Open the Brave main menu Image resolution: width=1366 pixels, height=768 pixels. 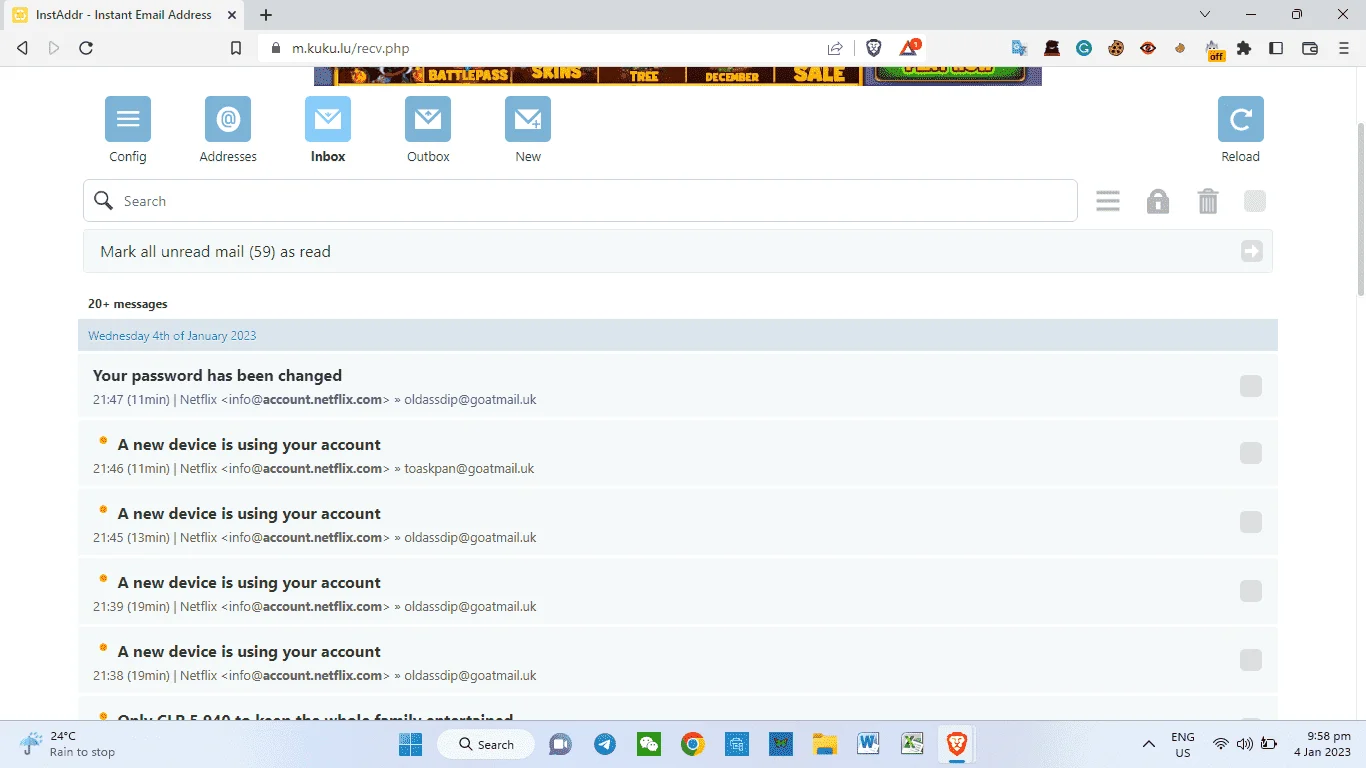tap(1342, 48)
